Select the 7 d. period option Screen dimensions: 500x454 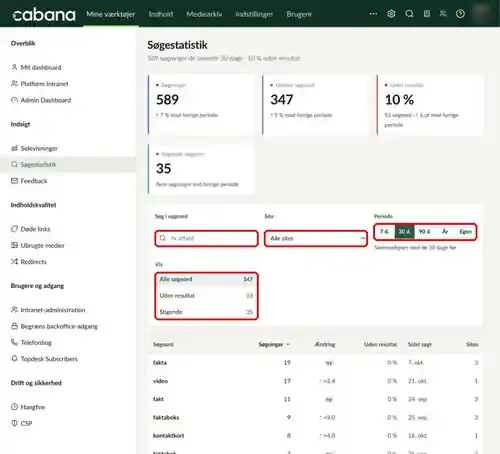385,232
